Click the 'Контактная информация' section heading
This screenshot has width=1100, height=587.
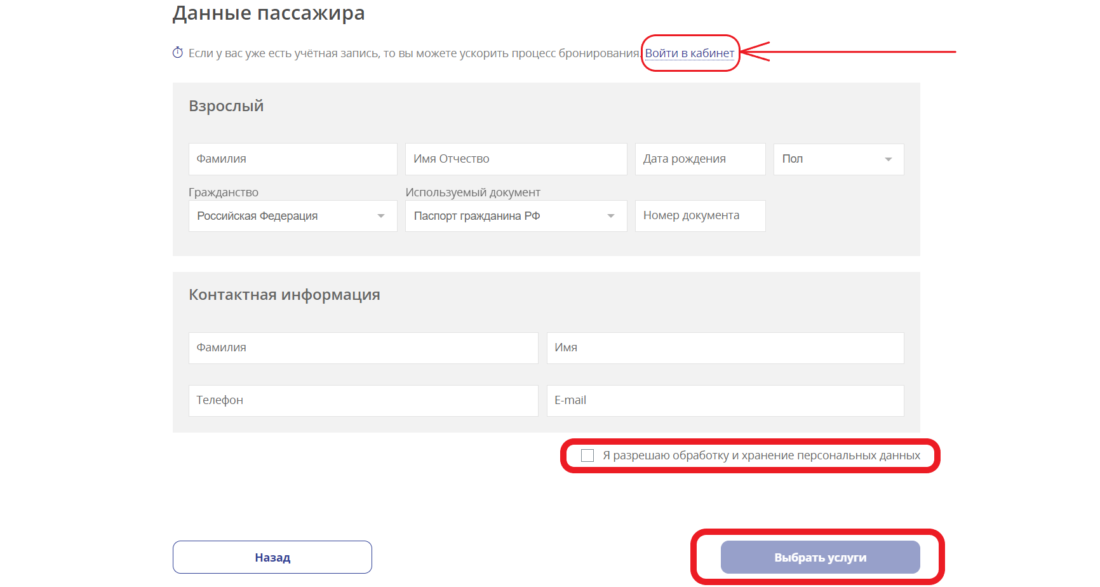(284, 295)
